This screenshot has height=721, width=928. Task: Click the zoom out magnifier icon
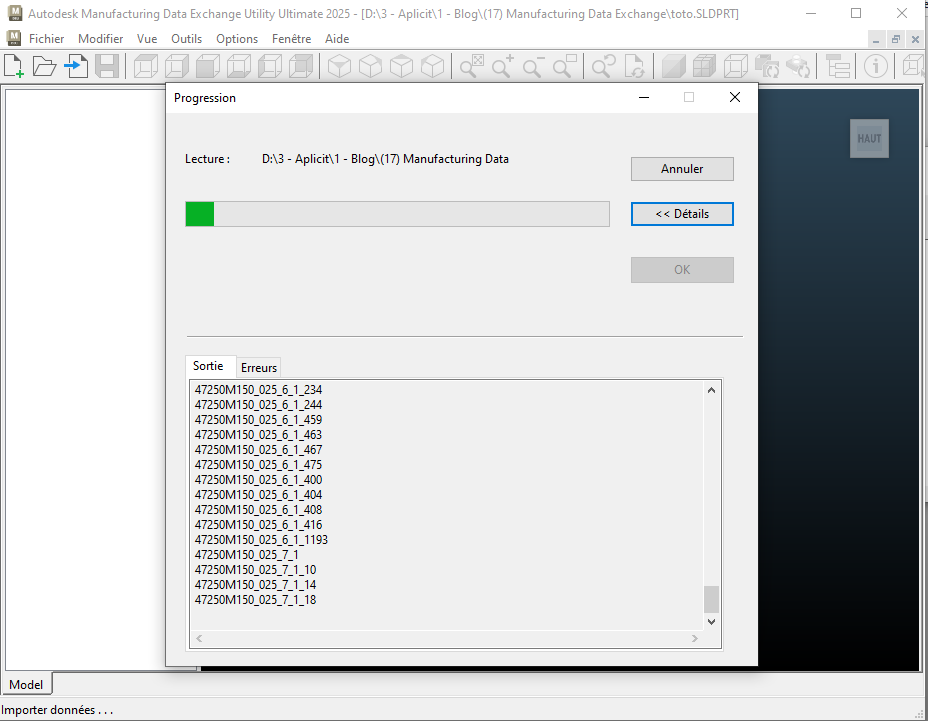[x=533, y=66]
